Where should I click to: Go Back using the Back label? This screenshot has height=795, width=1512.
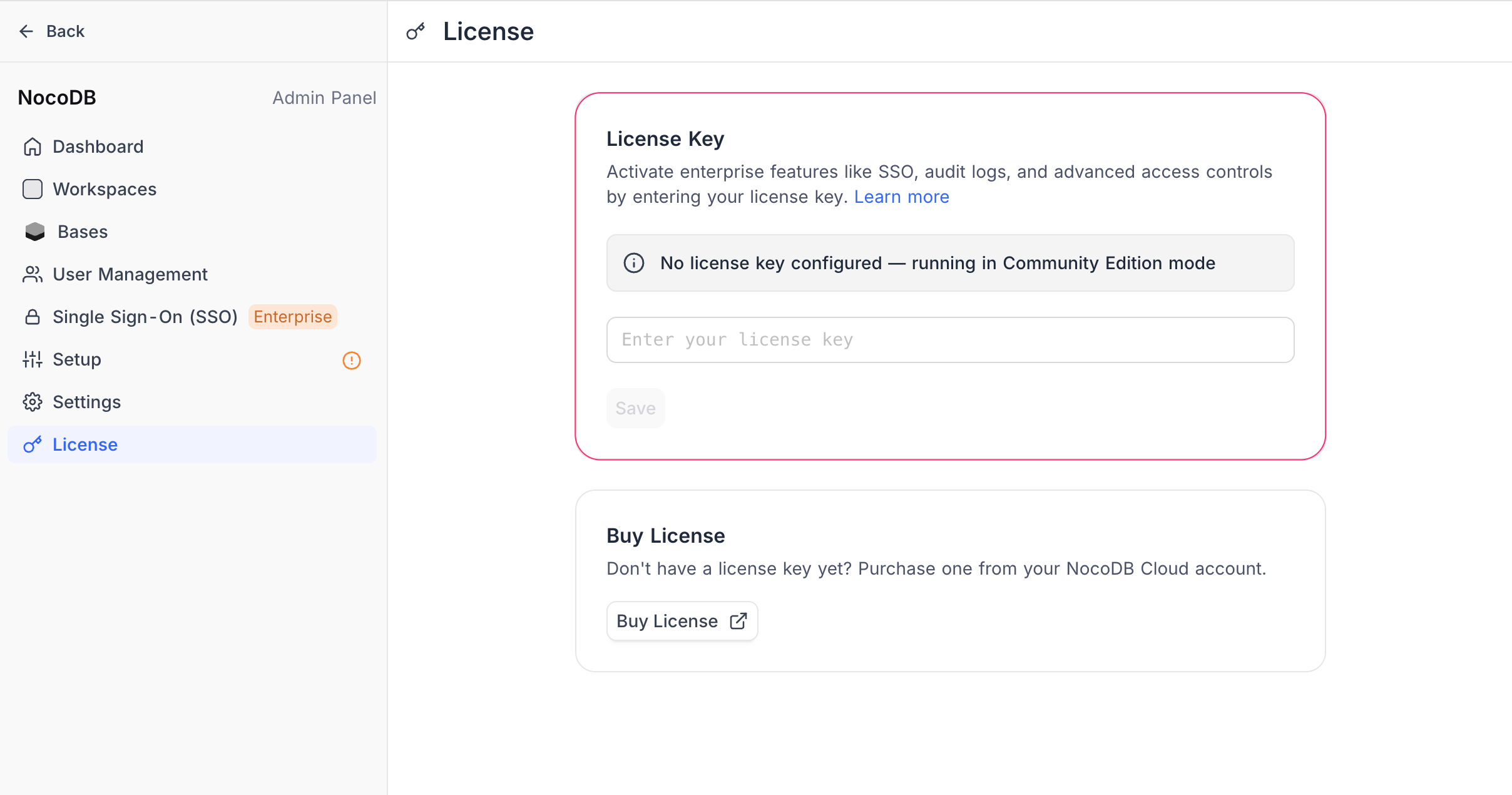click(65, 31)
